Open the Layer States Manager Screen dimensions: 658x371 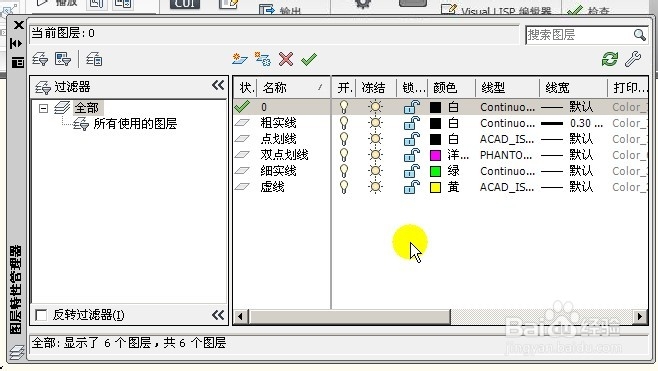coord(94,59)
